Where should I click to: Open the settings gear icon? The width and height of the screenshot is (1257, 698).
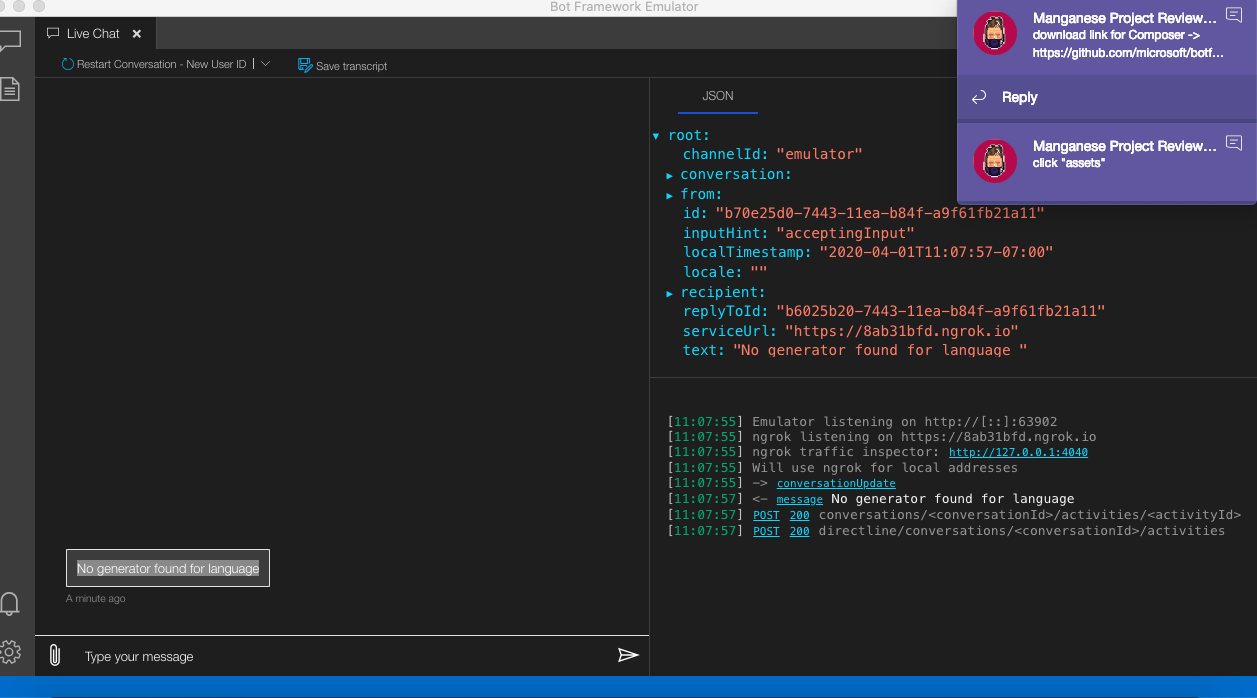(x=9, y=652)
